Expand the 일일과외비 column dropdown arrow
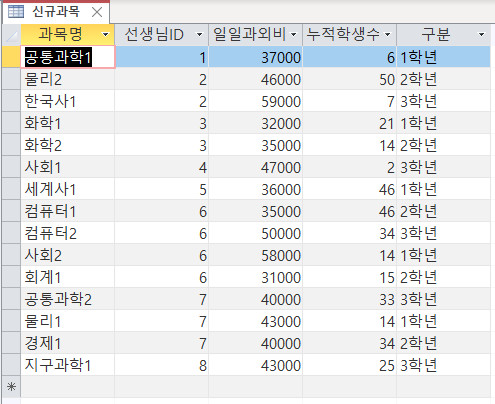The image size is (495, 404). tap(294, 34)
